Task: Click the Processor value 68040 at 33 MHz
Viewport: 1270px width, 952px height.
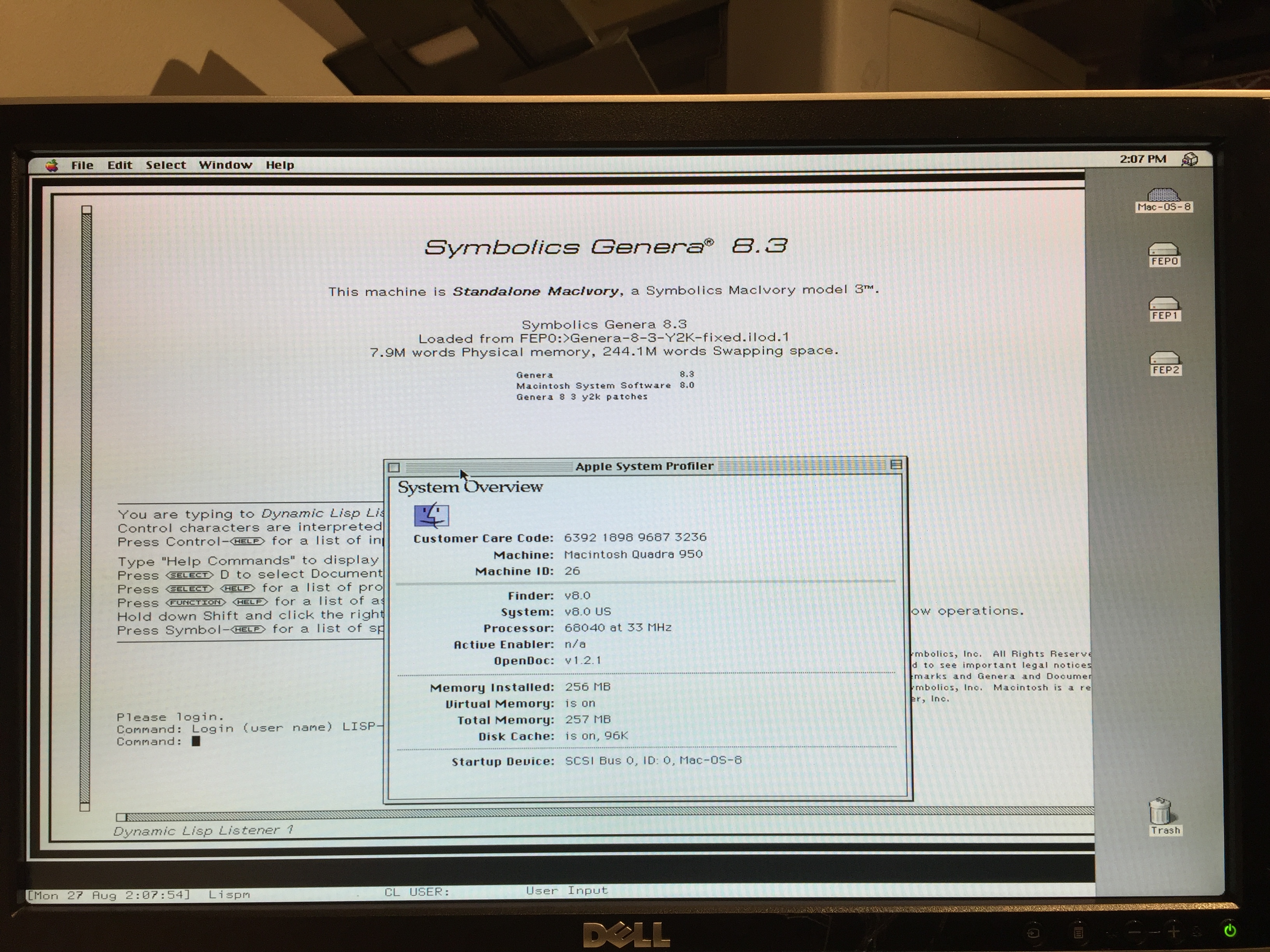Action: (618, 628)
